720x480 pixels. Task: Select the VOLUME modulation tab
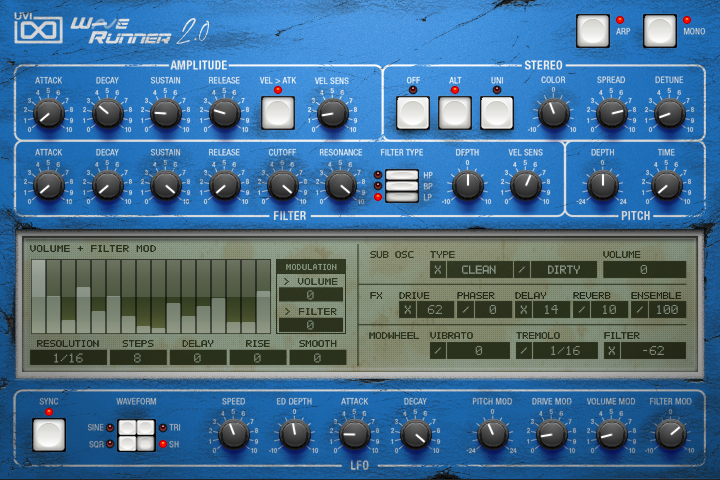tap(311, 281)
